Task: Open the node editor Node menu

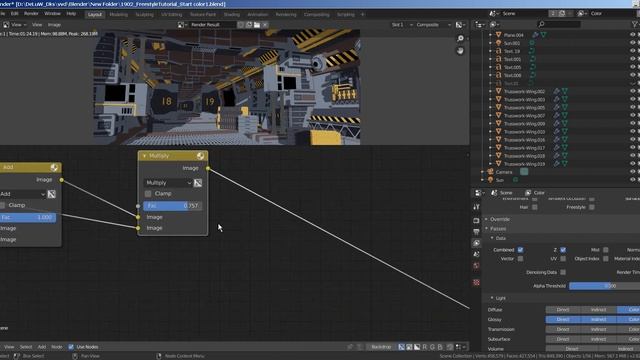Action: (57, 347)
